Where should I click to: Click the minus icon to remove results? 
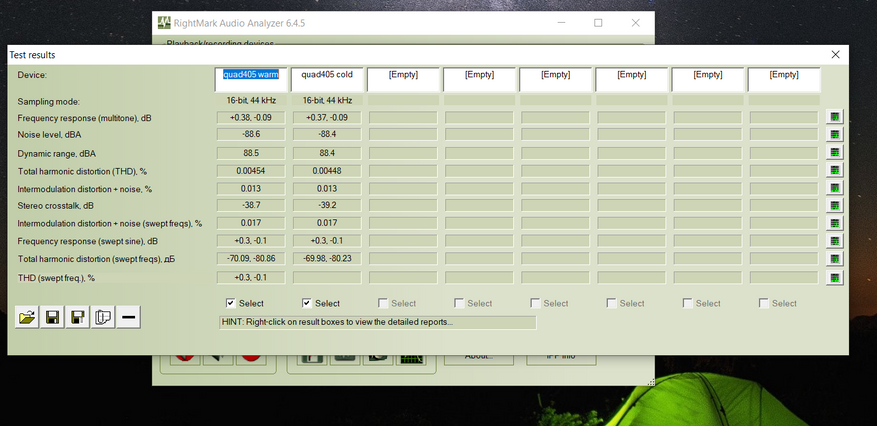[x=128, y=318]
